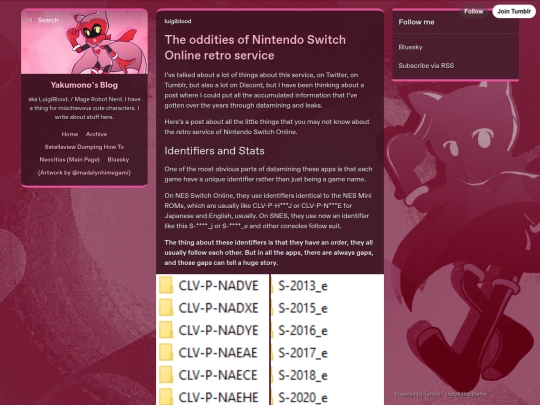
Task: Click Subscribe via RSS link
Action: [426, 65]
